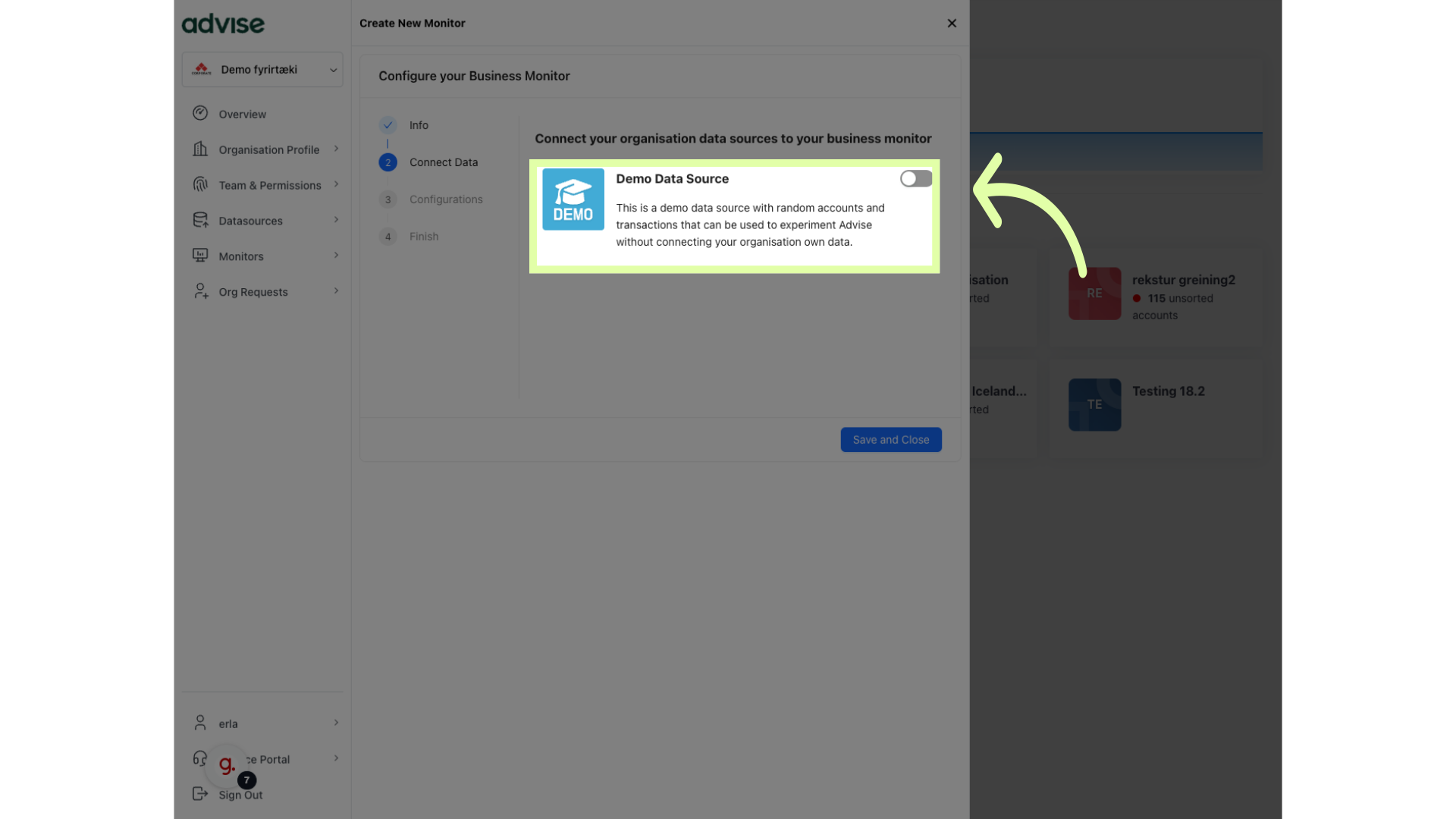Click the DEMO graduation-cap logo
This screenshot has height=819, width=1456.
coord(573,199)
